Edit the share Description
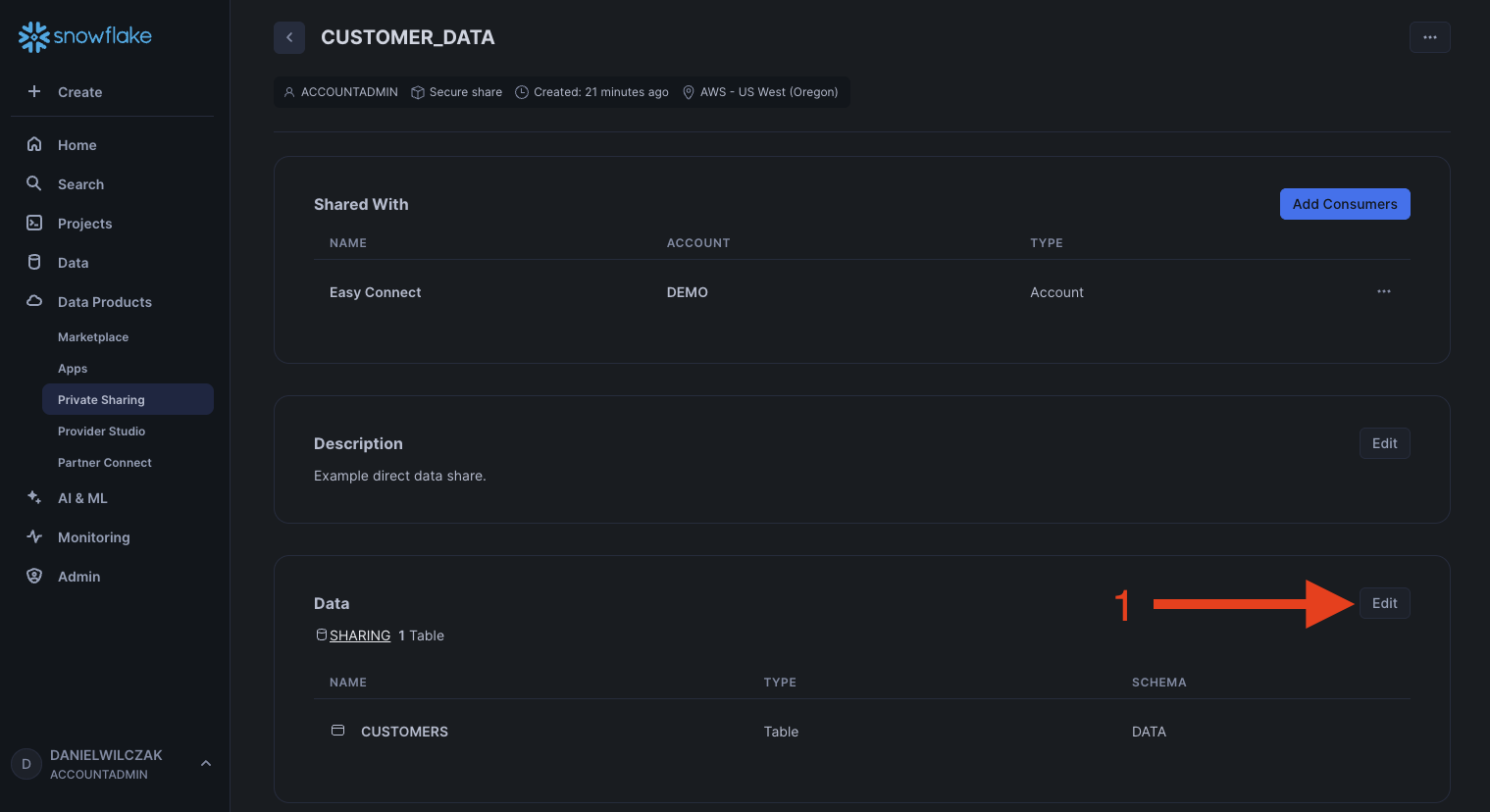Screen dimensions: 1490x812 [1384, 443]
